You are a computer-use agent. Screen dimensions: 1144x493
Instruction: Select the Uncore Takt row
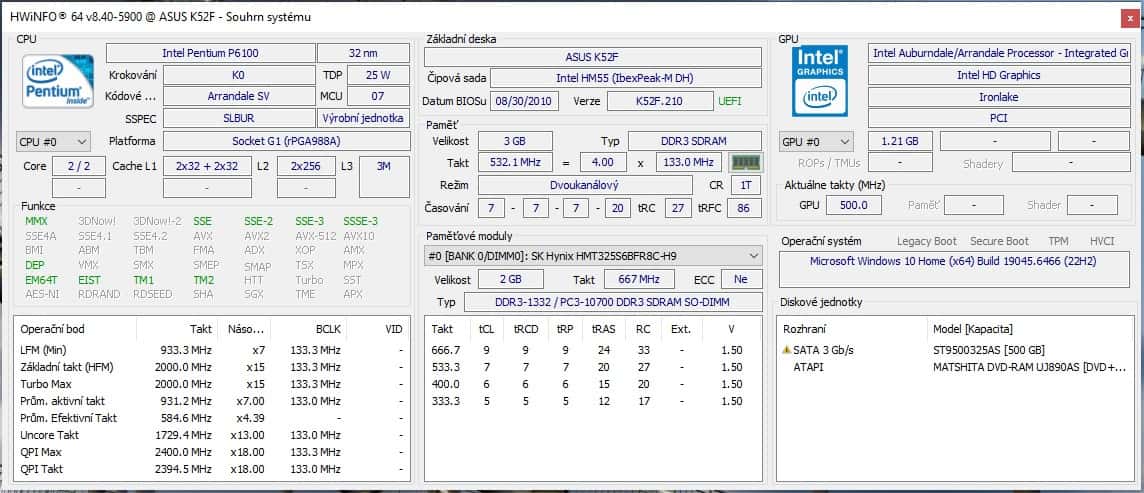coord(212,435)
